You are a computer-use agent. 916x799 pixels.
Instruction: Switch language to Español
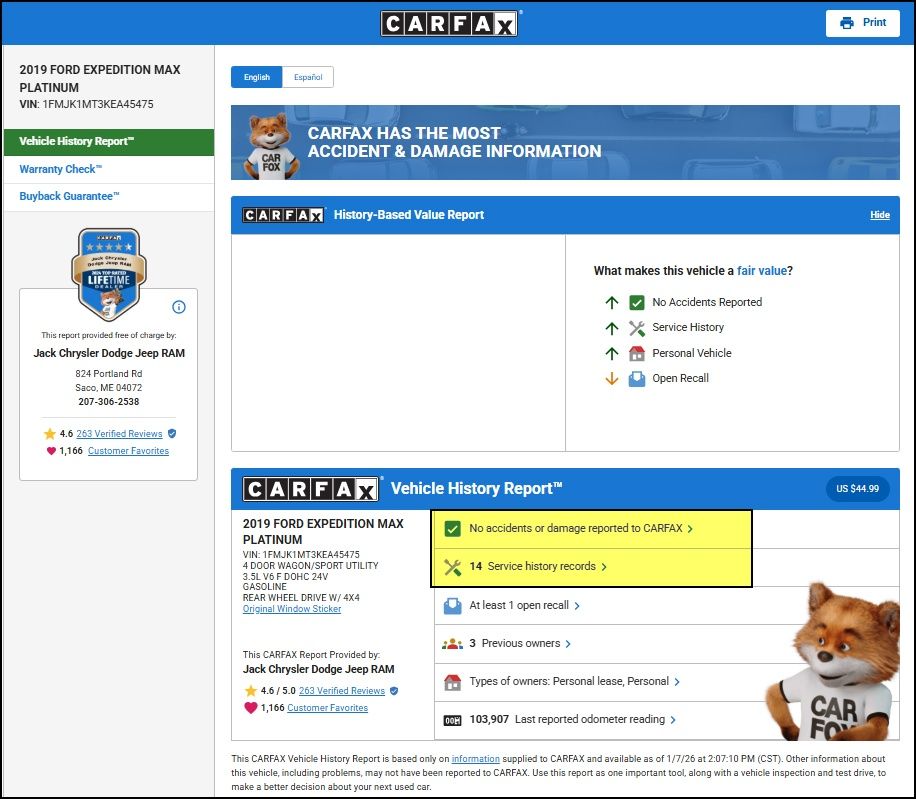tap(308, 77)
